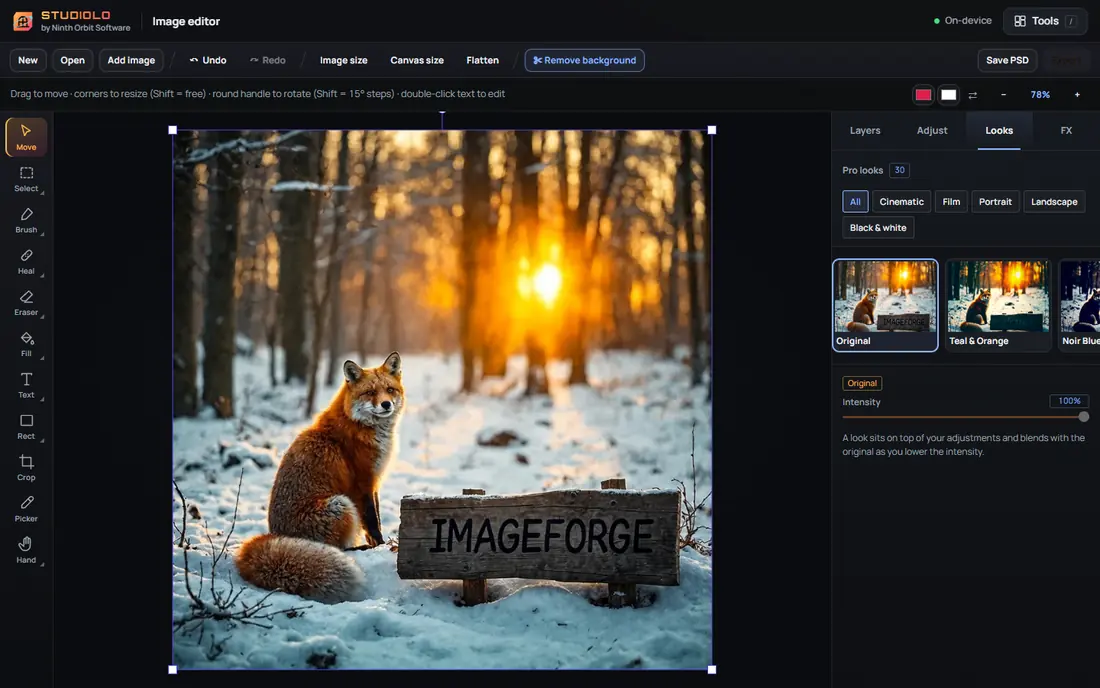
Task: Open the Image size dialog
Action: tap(344, 60)
